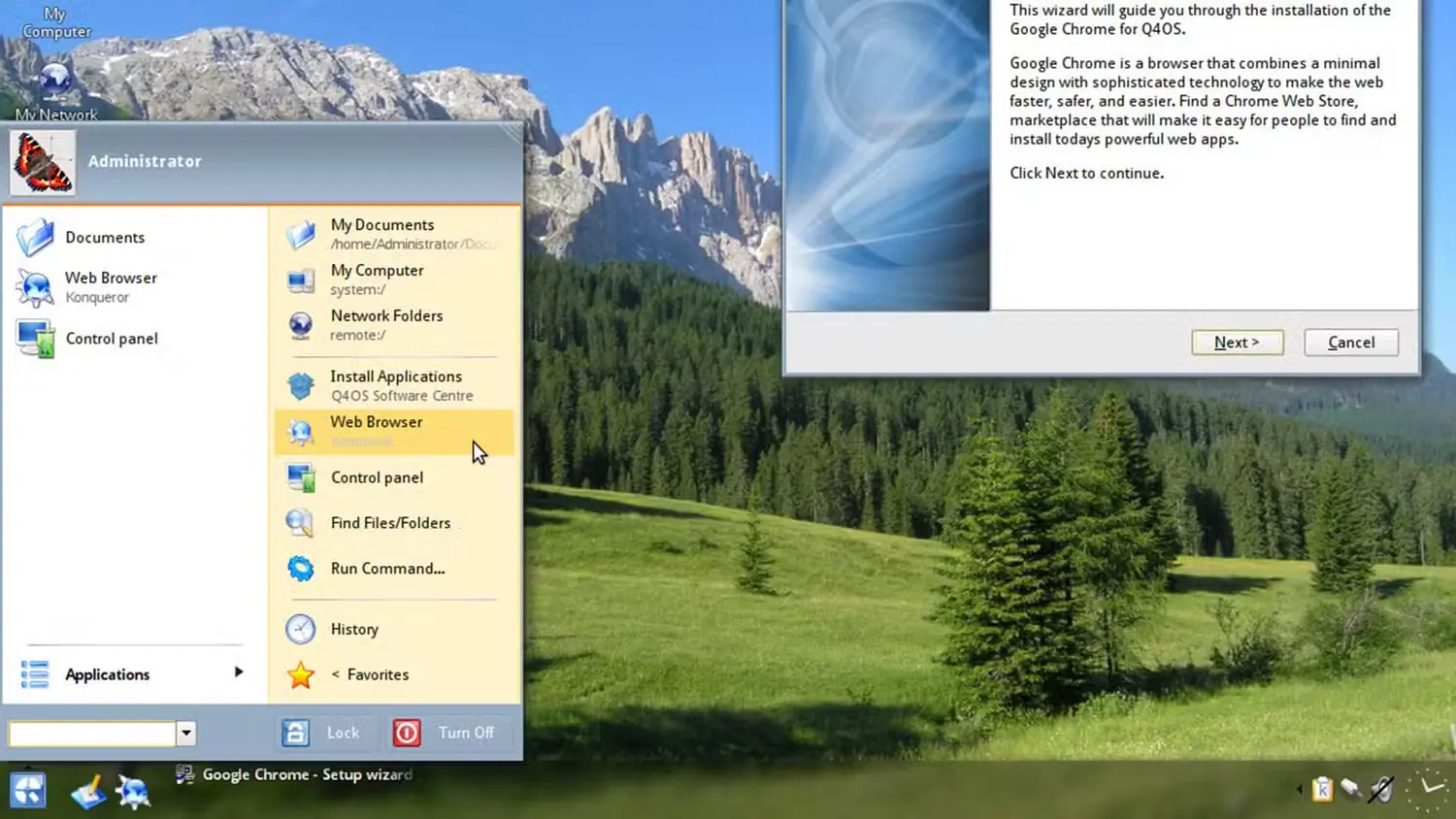Select the My Computer desktop icon
The image size is (1456, 819).
pos(55,23)
